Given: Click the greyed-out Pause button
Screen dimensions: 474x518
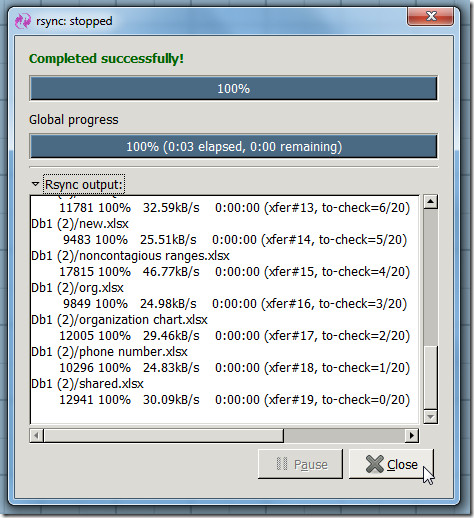Looking at the screenshot, I should (x=300, y=464).
